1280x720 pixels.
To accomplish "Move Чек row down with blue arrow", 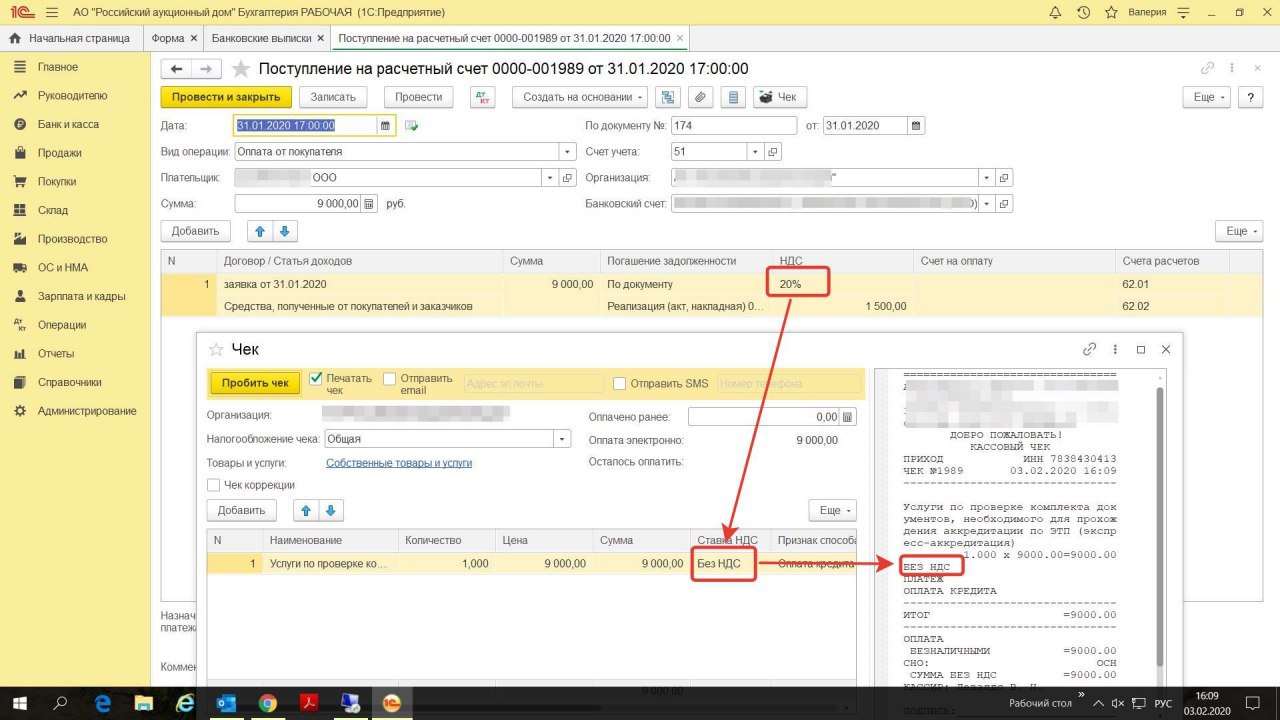I will [331, 510].
